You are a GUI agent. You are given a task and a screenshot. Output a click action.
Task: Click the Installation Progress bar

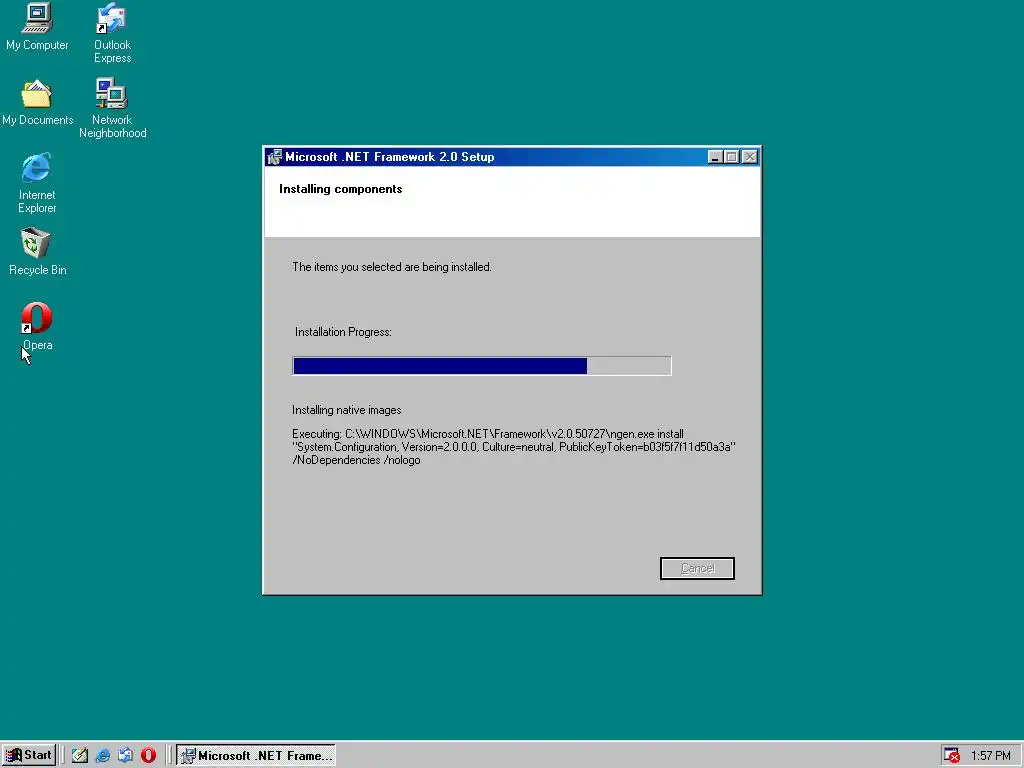pos(482,366)
